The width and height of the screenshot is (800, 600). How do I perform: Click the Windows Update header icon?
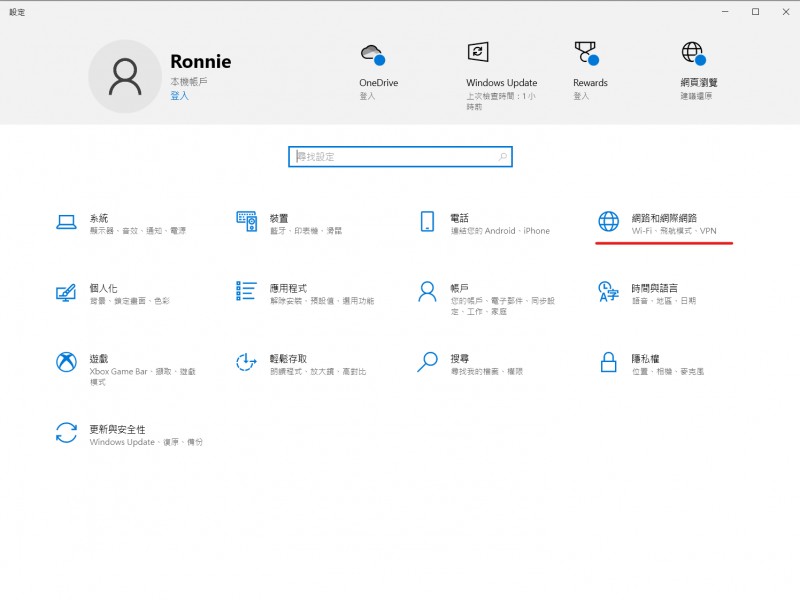coord(478,52)
